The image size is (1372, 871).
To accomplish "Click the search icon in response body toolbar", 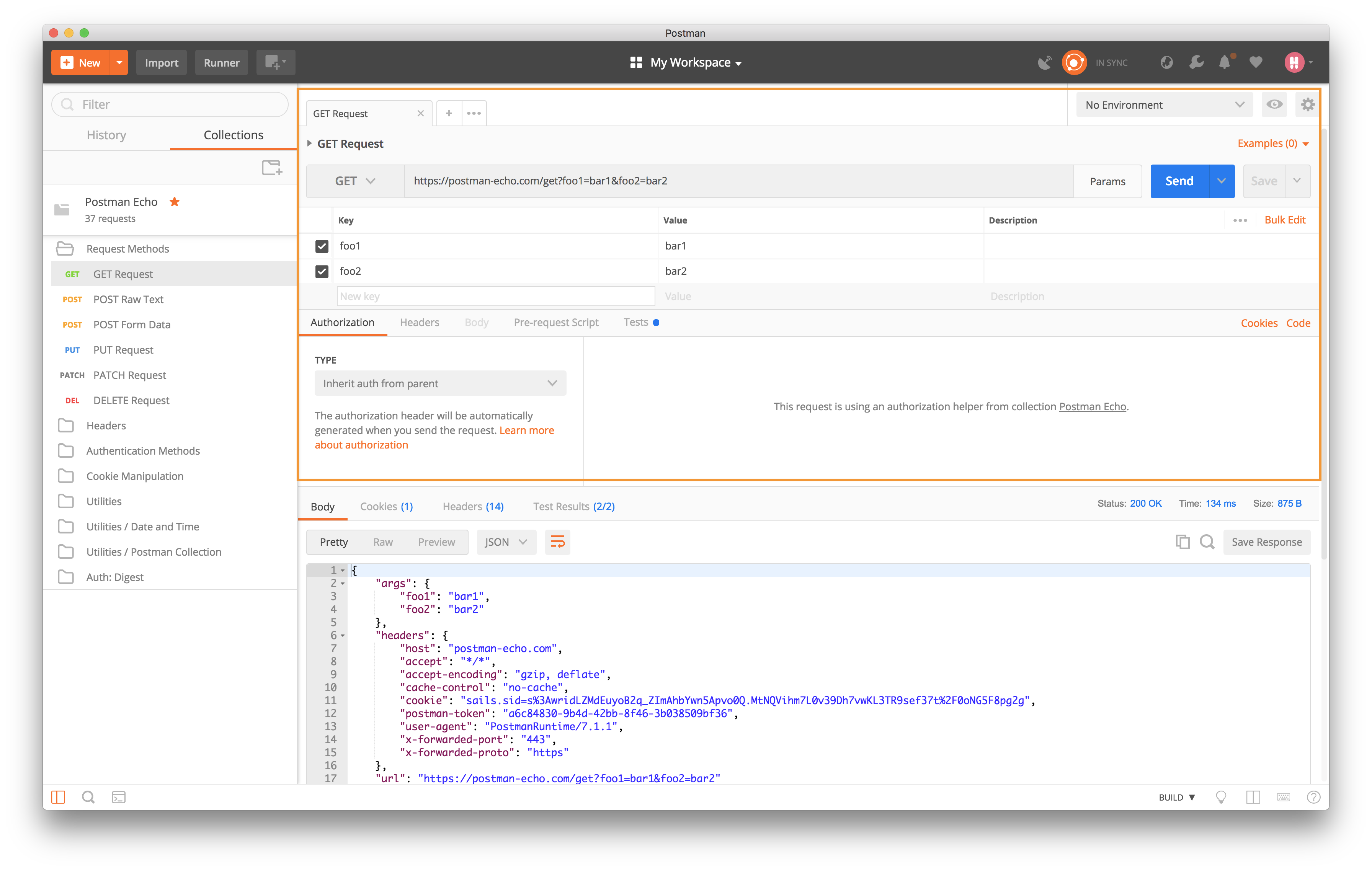I will pos(1207,541).
